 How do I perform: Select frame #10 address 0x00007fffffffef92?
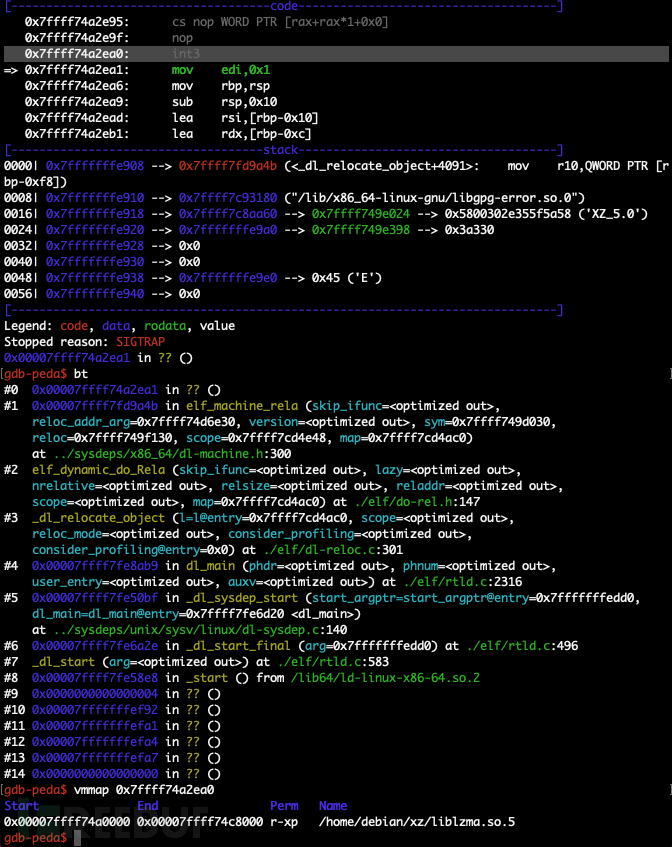[x=95, y=710]
